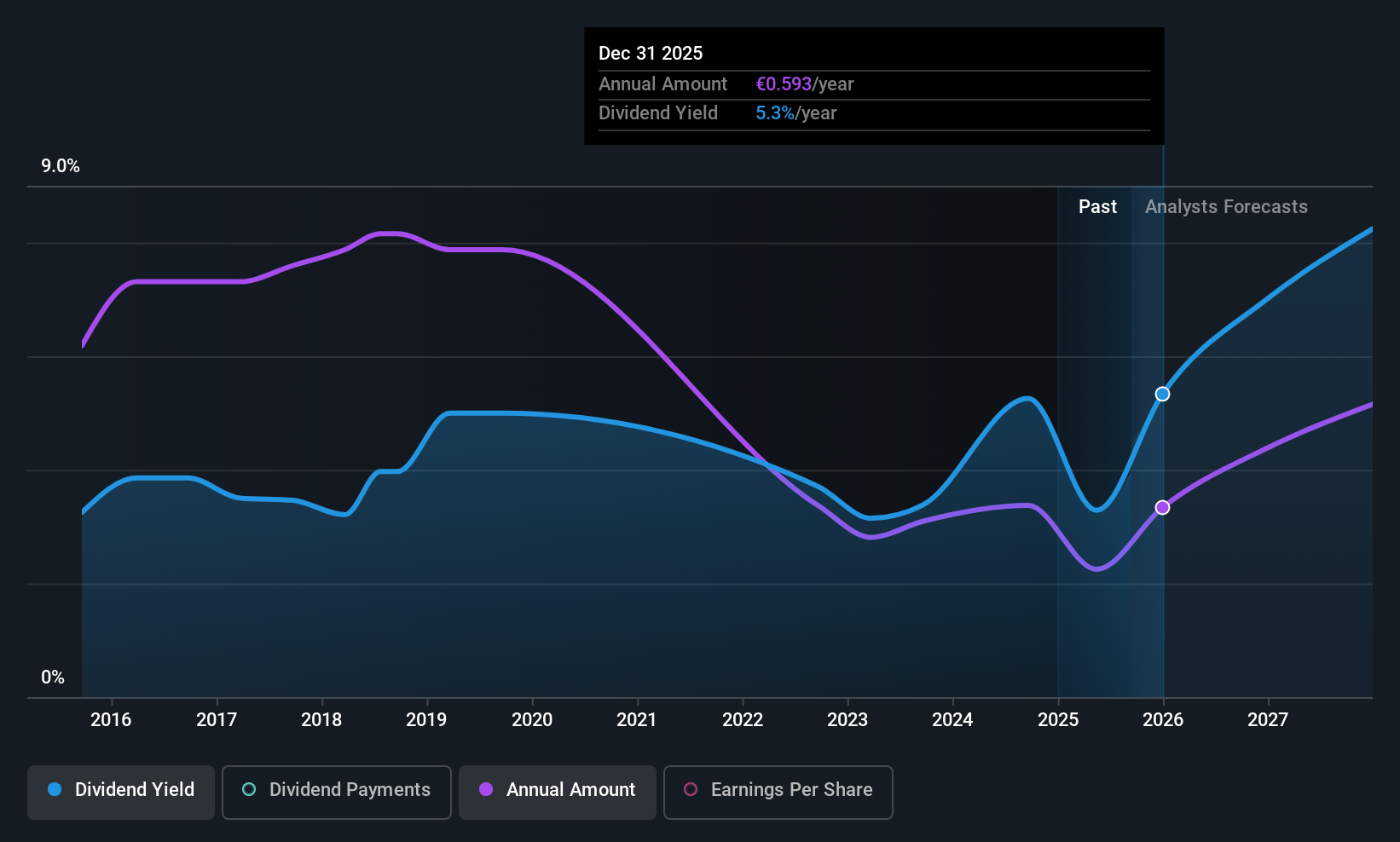The image size is (1400, 842).
Task: Click the 2024 x-axis label
Action: [x=952, y=719]
